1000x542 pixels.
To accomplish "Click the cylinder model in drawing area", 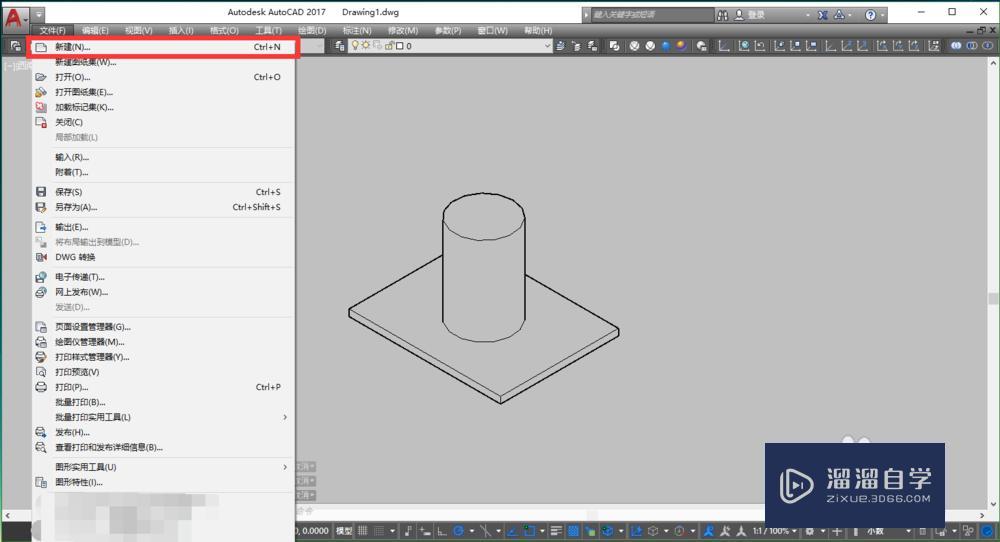I will [x=484, y=268].
